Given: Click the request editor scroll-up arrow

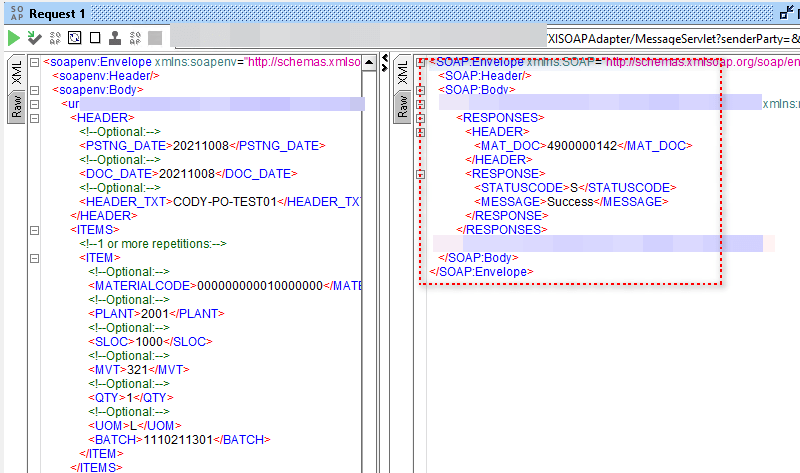Looking at the screenshot, I should point(372,62).
